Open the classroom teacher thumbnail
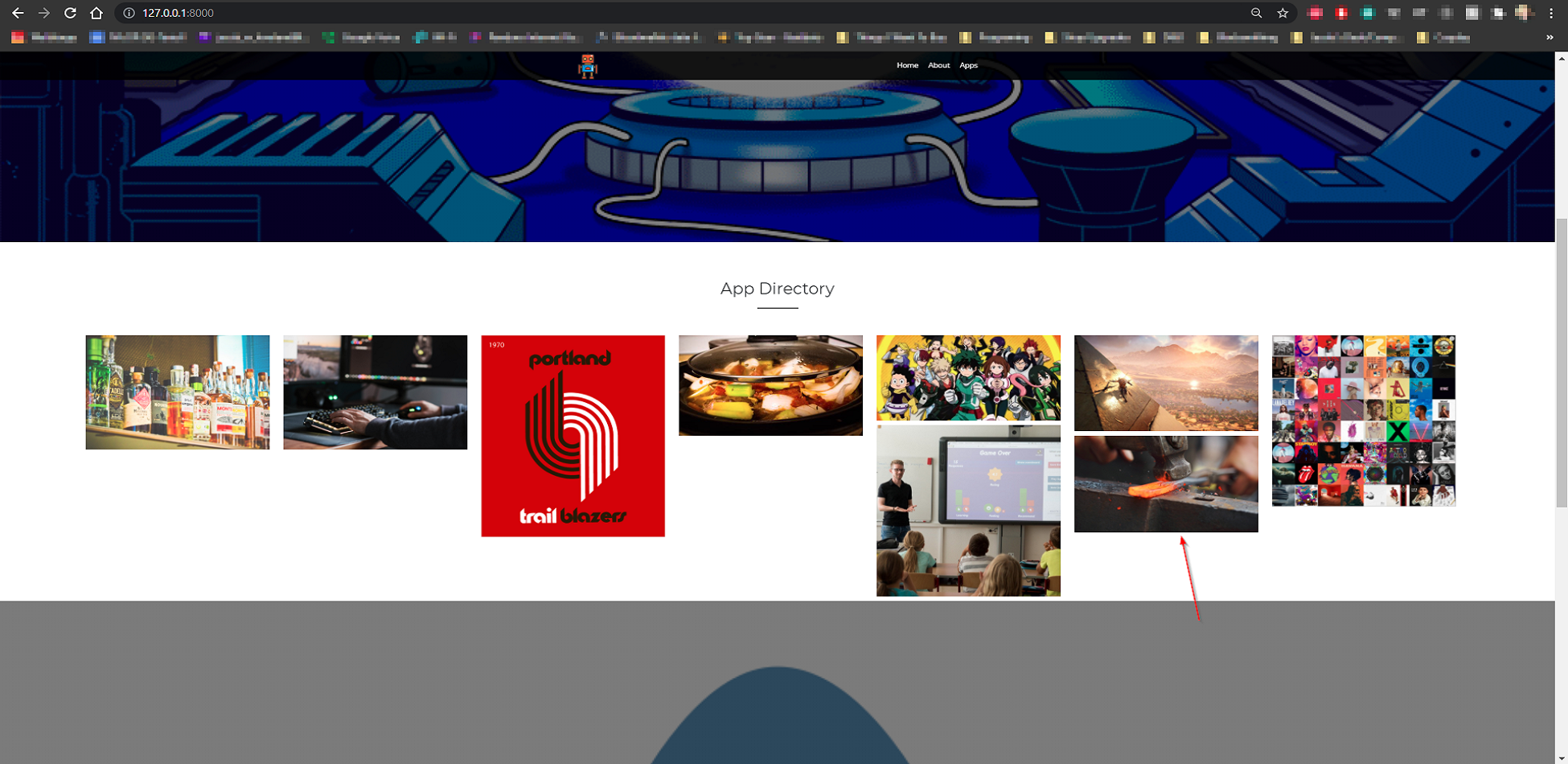This screenshot has width=1568, height=764. pyautogui.click(x=968, y=511)
